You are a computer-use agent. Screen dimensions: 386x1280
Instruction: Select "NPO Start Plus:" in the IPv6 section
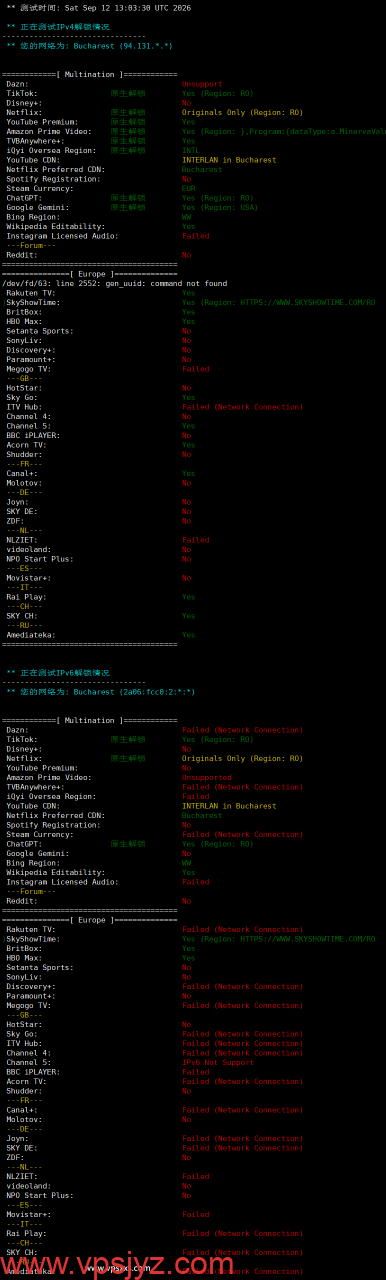click(x=39, y=1195)
